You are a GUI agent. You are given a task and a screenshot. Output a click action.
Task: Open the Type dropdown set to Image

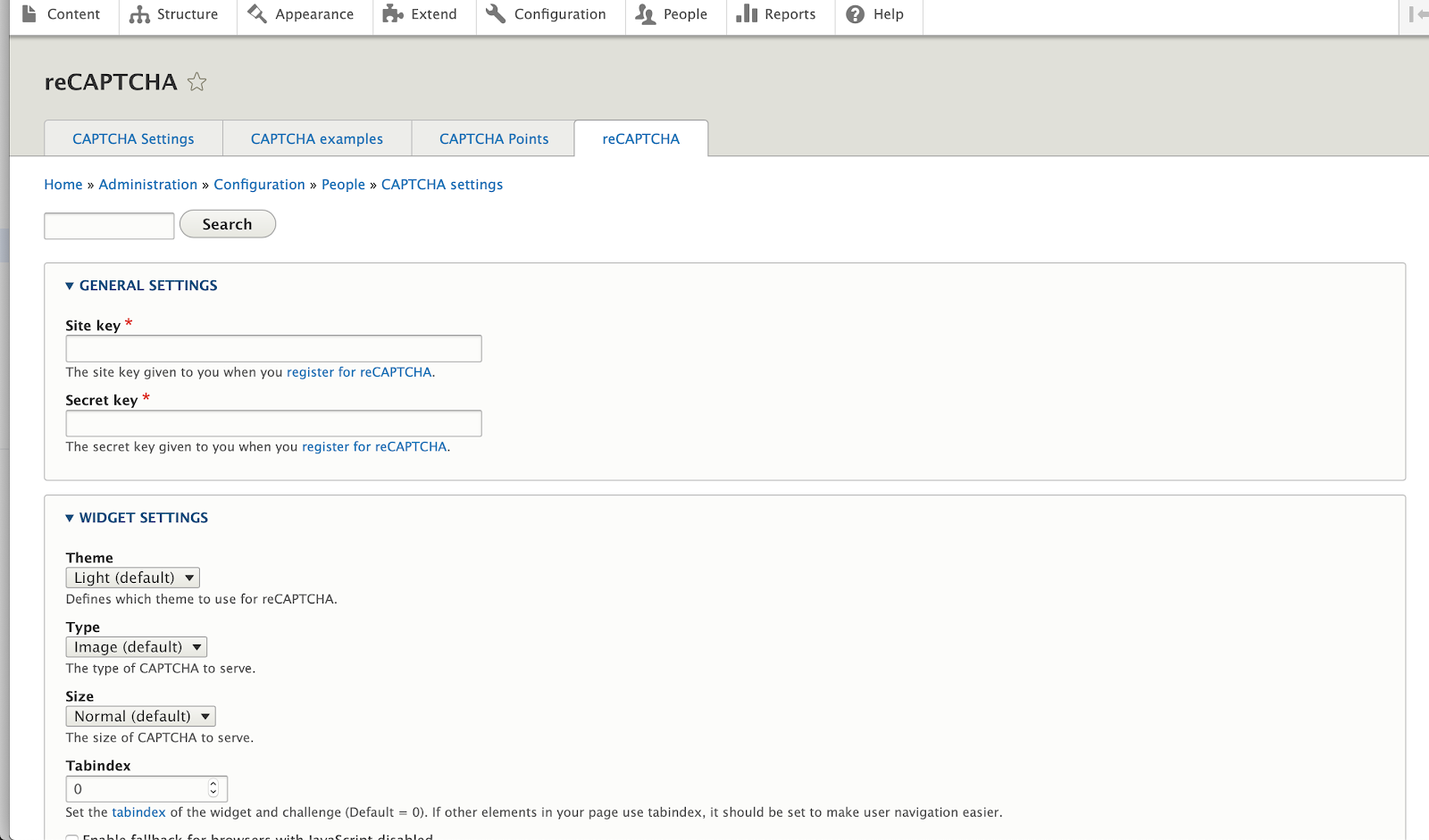pyautogui.click(x=136, y=647)
